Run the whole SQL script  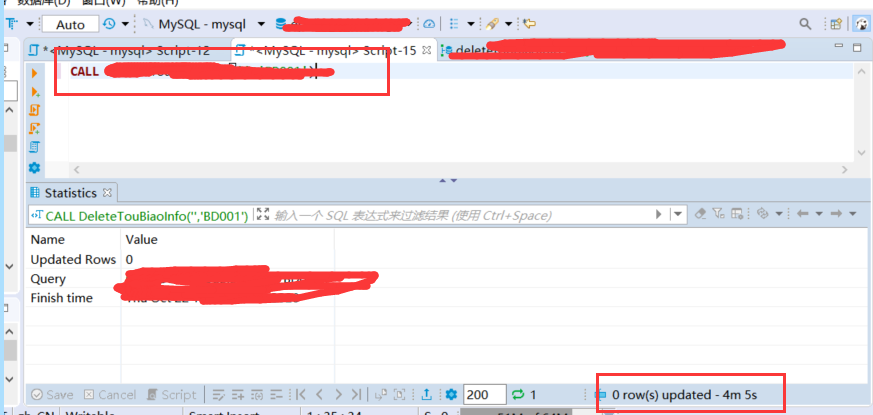click(x=35, y=110)
